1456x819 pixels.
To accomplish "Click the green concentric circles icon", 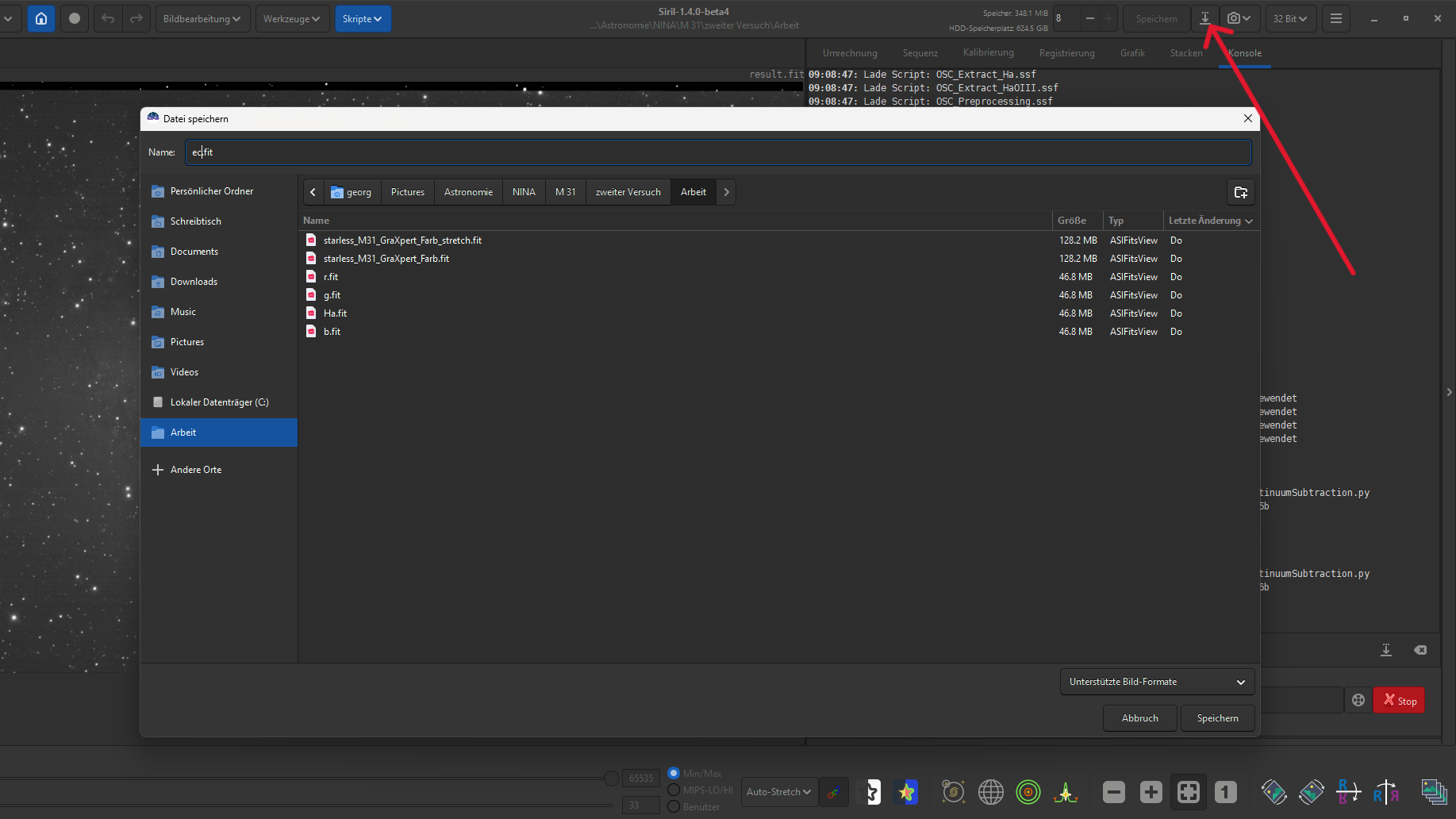I will pyautogui.click(x=1028, y=792).
